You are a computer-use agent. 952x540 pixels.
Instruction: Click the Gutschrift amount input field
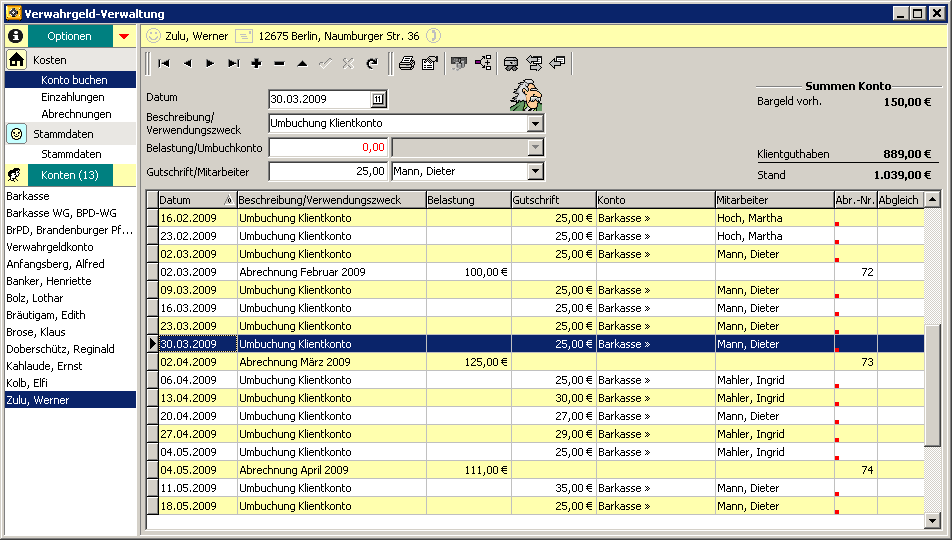pos(328,171)
